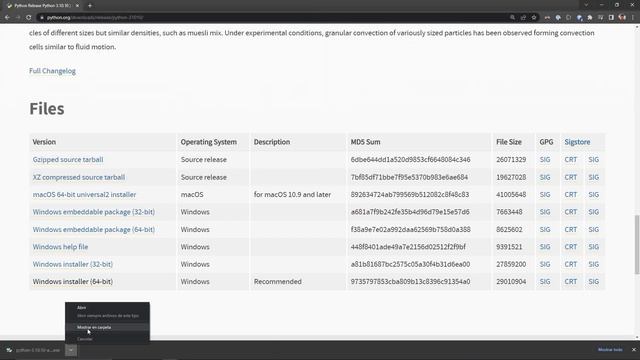This screenshot has width=640, height=360.
Task: Download the macOS 64-bit universal2 installer
Action: (x=84, y=195)
